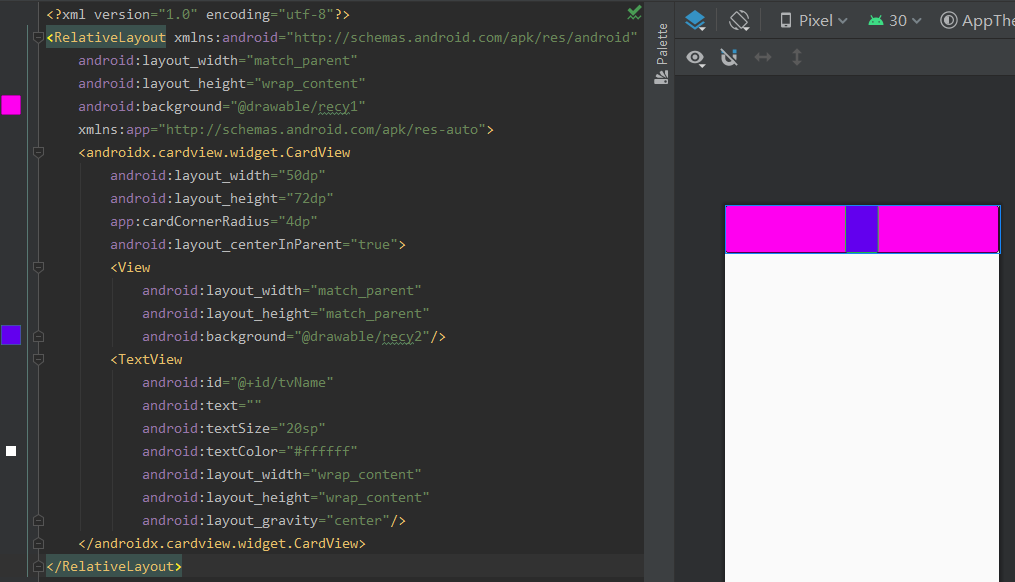Click the "@+id/tvName" id value
The width and height of the screenshot is (1015, 582).
pos(282,383)
